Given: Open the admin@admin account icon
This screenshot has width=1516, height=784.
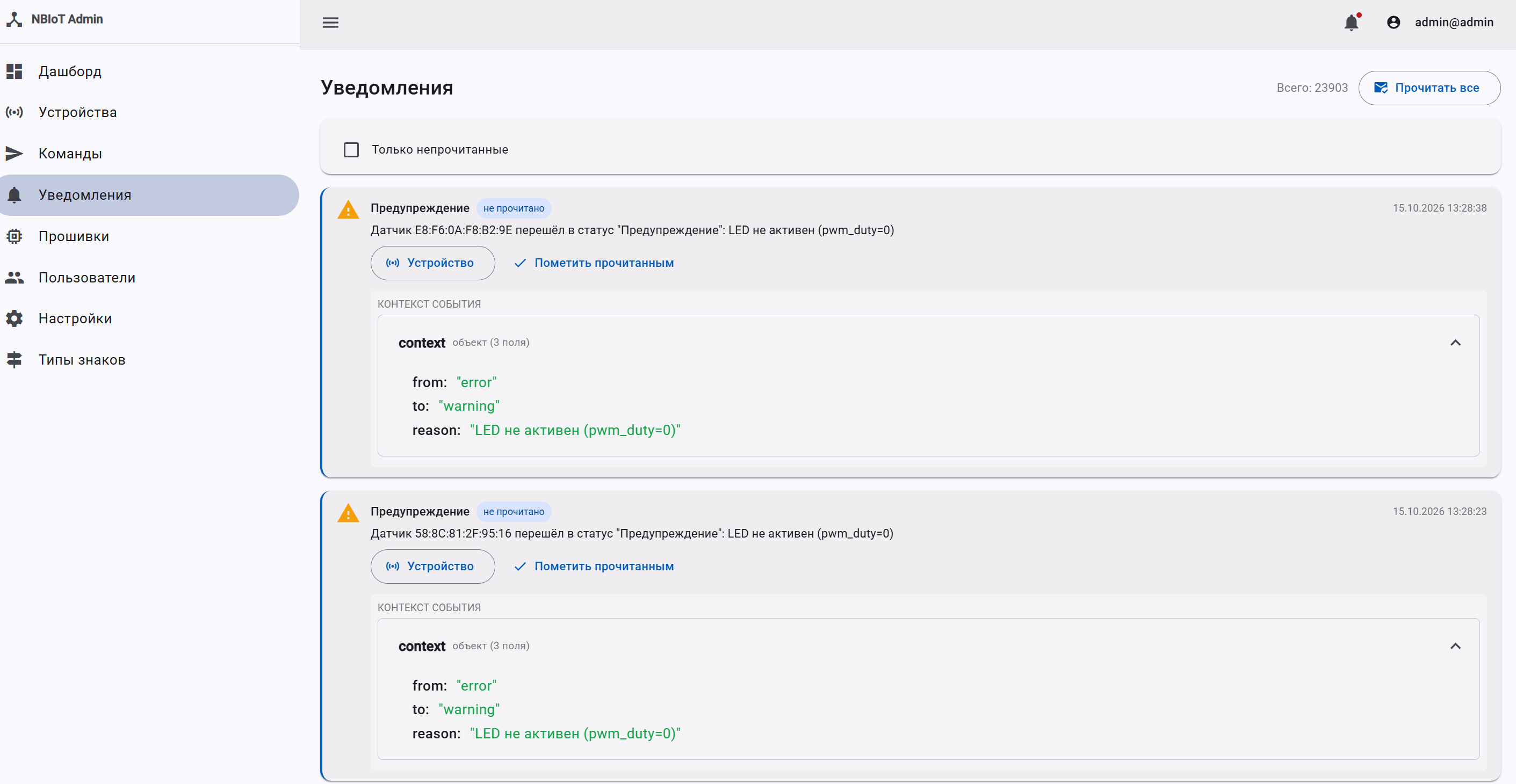Looking at the screenshot, I should (1393, 23).
